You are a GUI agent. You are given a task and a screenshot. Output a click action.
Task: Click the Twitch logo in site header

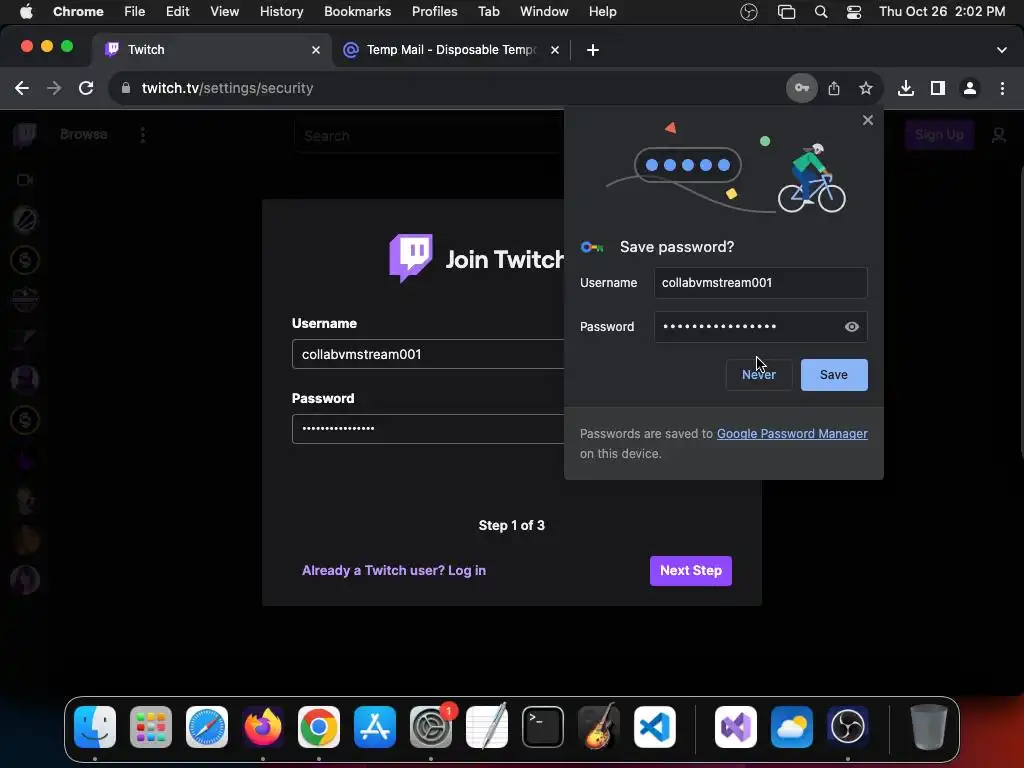[x=25, y=135]
